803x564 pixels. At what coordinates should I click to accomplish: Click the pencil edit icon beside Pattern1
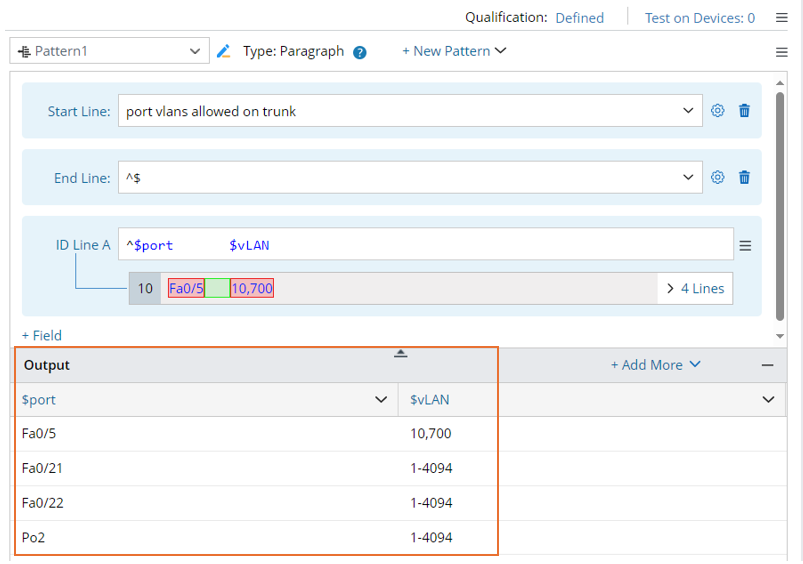tap(224, 51)
